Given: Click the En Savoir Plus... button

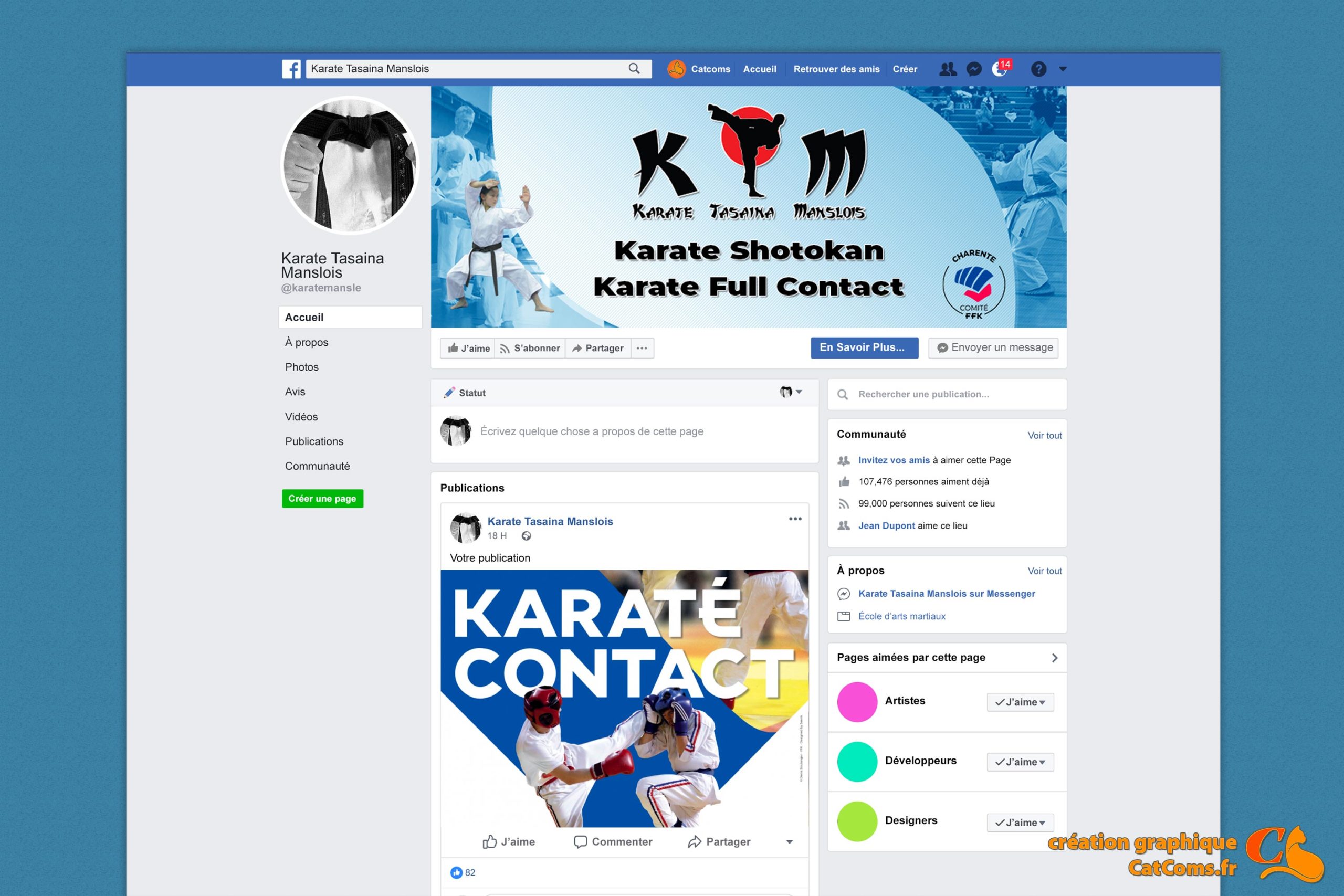Looking at the screenshot, I should coord(864,347).
